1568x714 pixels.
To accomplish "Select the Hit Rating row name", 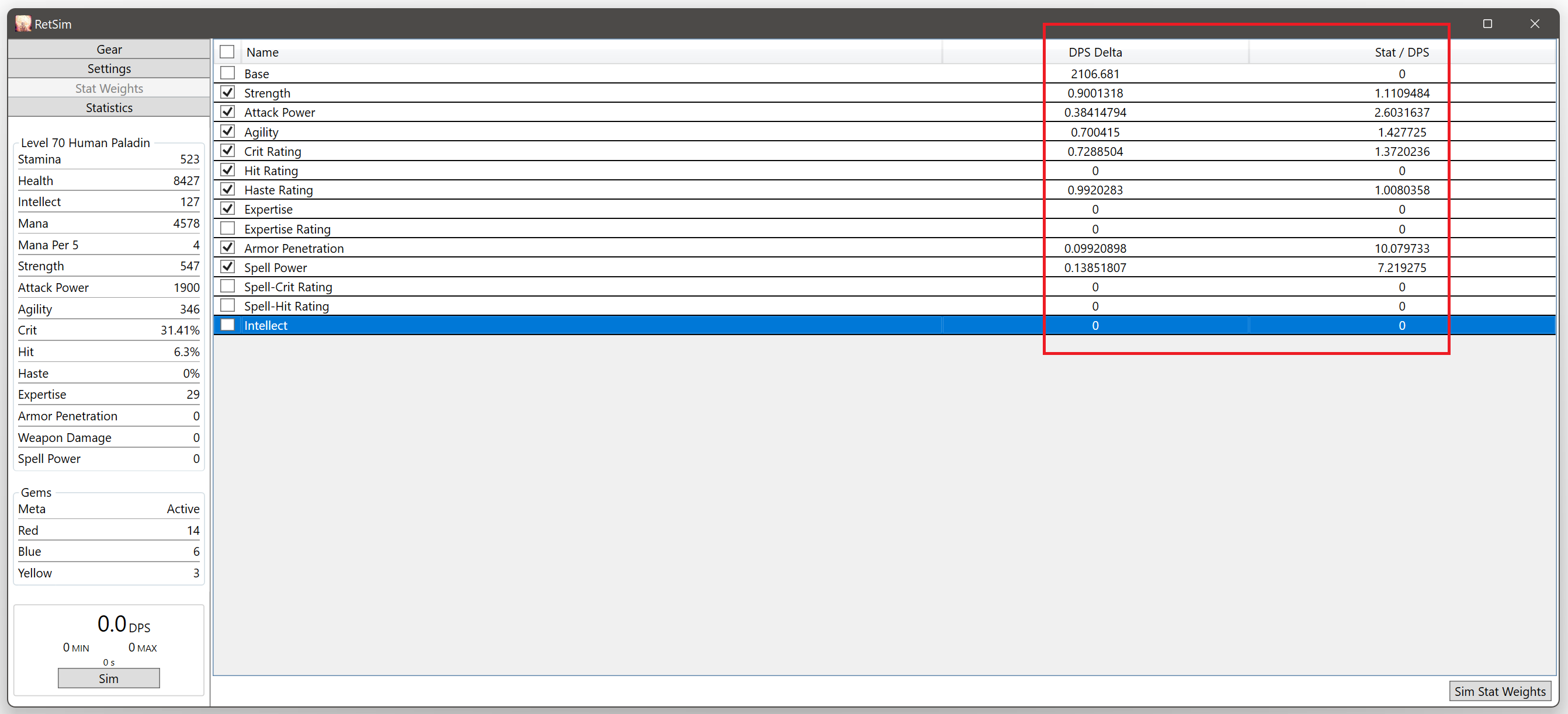I will click(271, 171).
